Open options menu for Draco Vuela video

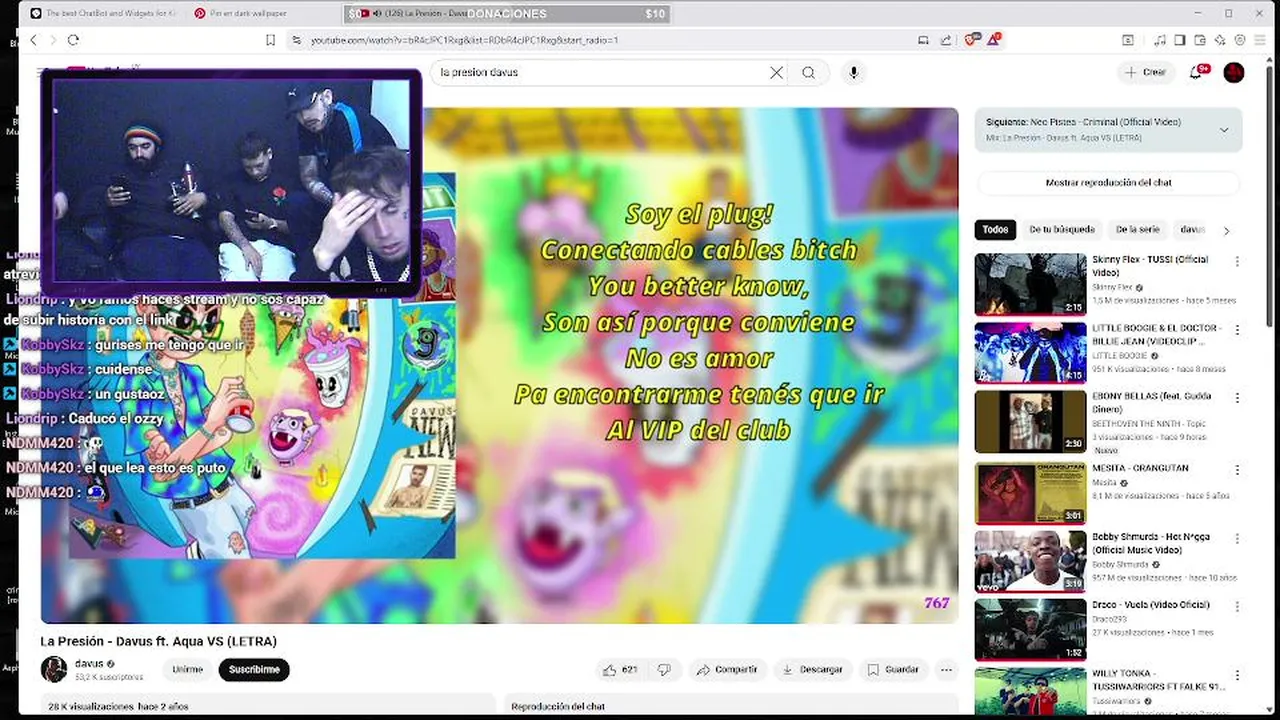tap(1237, 606)
